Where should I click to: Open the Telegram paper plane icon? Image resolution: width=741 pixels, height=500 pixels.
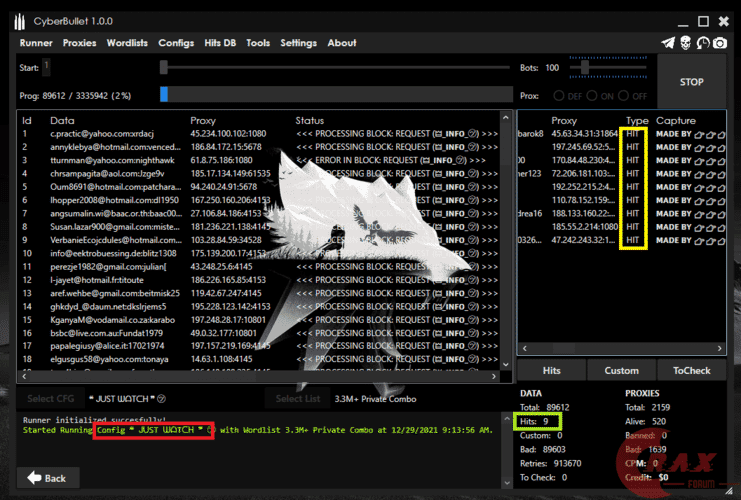668,43
